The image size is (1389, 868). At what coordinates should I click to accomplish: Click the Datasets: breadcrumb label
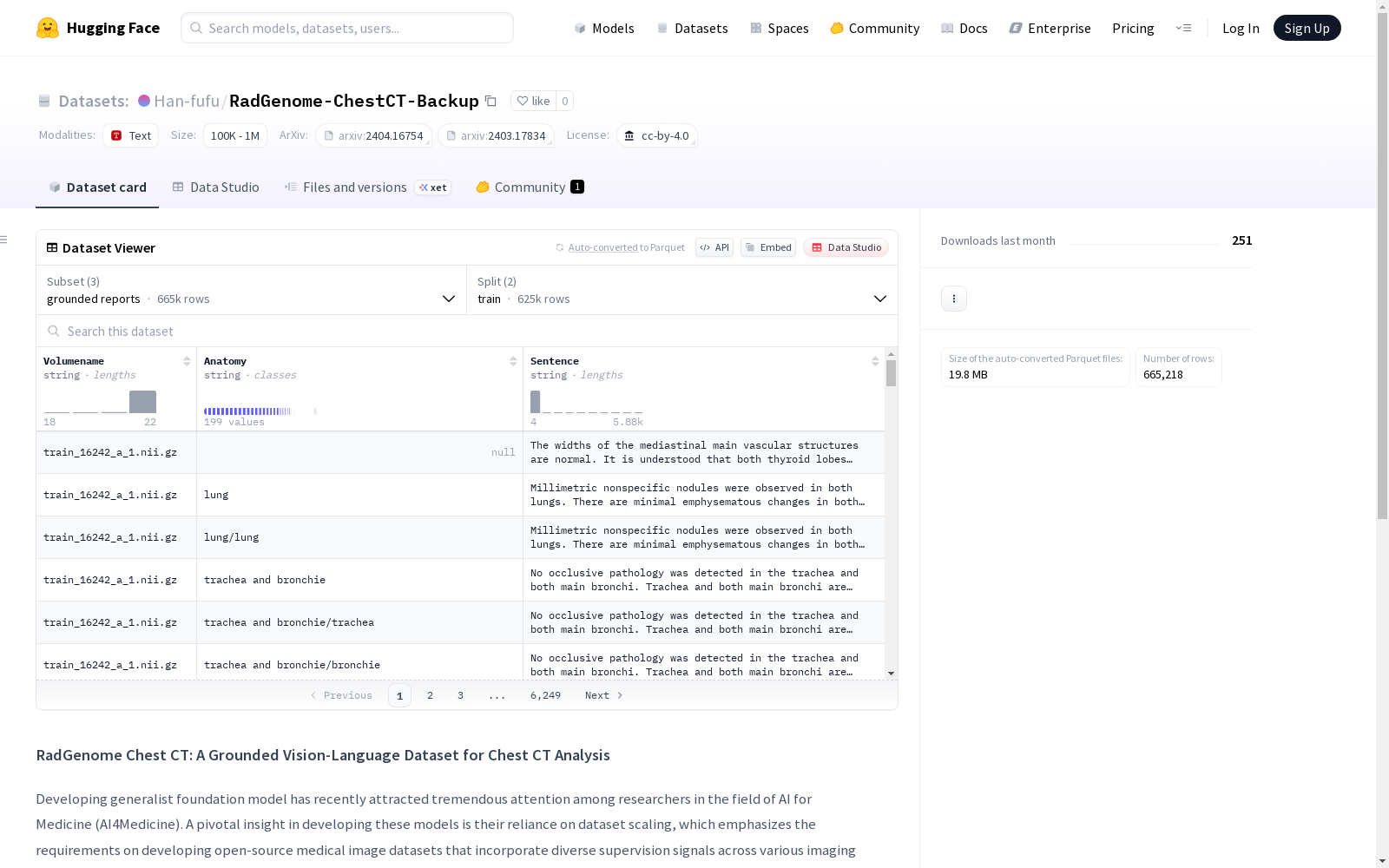point(94,101)
